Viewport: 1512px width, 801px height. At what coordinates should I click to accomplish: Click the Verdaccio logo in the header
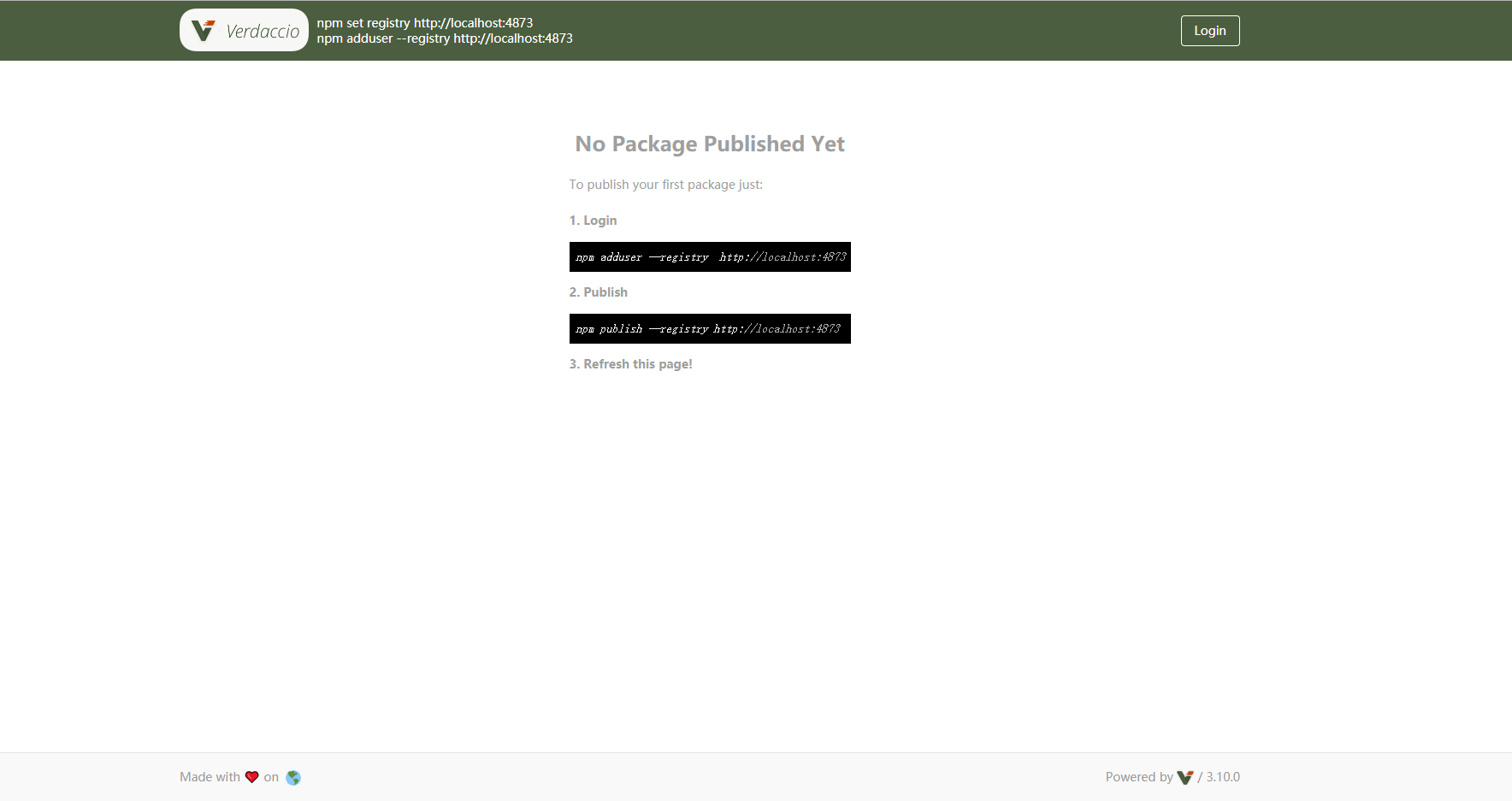coord(244,30)
